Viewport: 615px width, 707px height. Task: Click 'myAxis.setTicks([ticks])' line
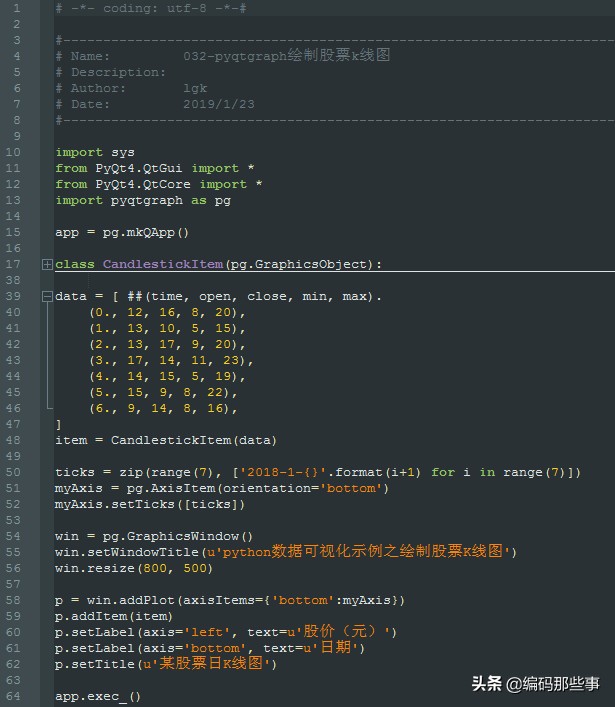tap(150, 504)
